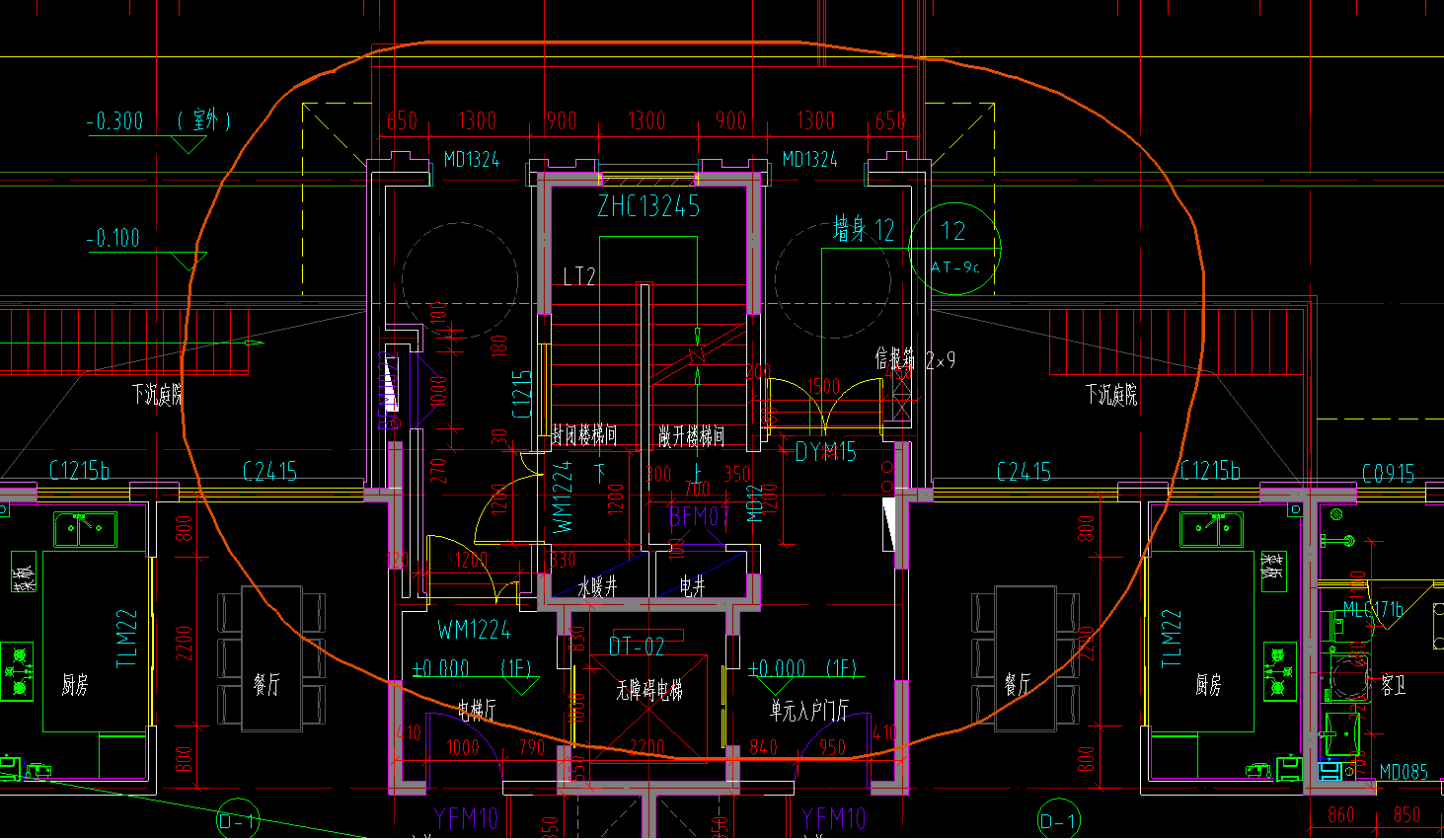Select the 1500 dimension near DYM15

point(823,386)
